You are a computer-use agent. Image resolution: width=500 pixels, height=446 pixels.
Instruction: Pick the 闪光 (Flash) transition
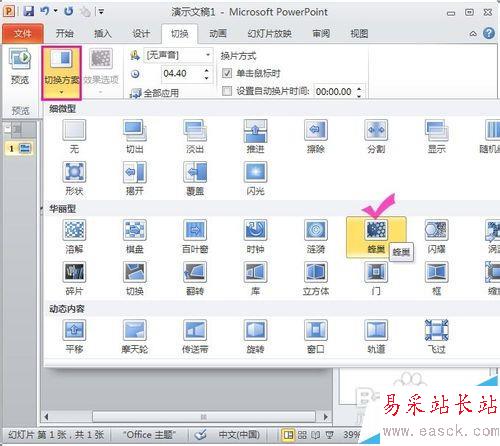255,179
